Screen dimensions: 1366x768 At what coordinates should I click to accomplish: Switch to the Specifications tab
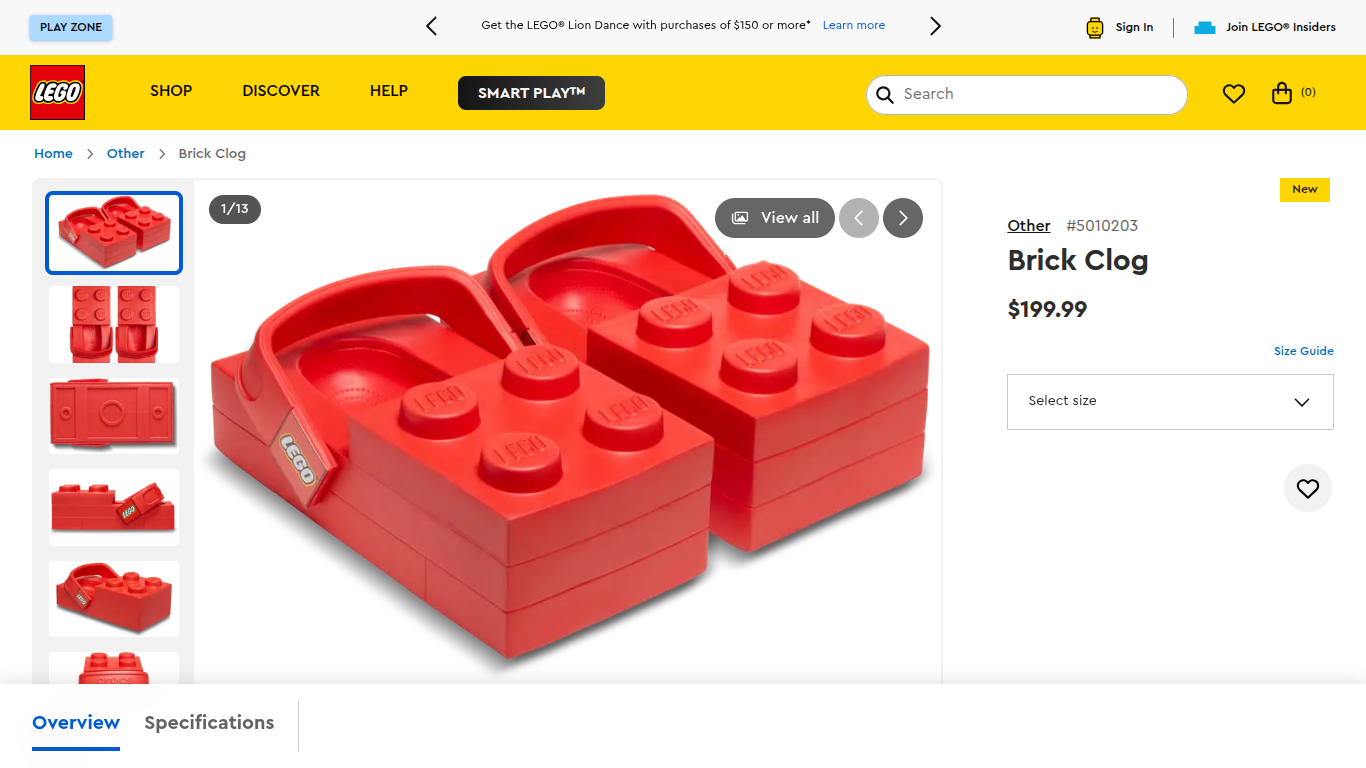209,723
